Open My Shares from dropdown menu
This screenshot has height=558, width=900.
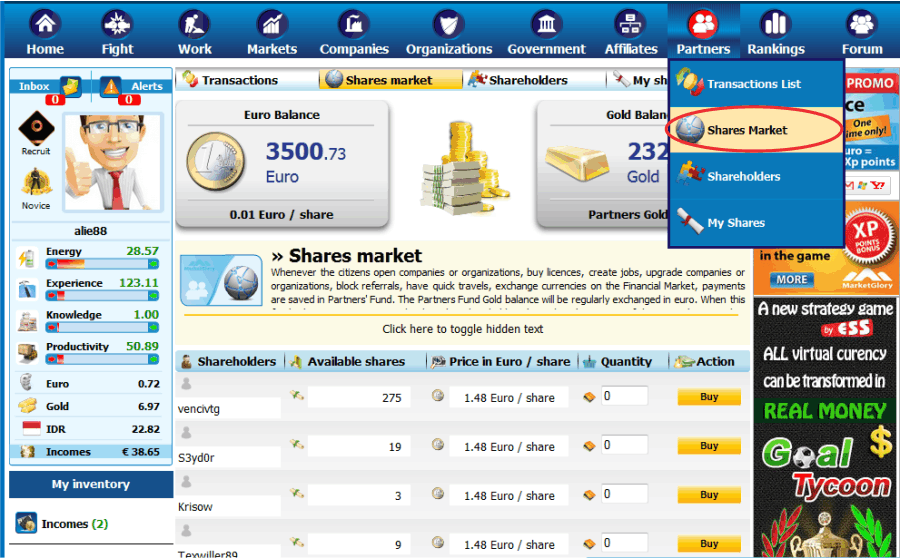tap(735, 223)
